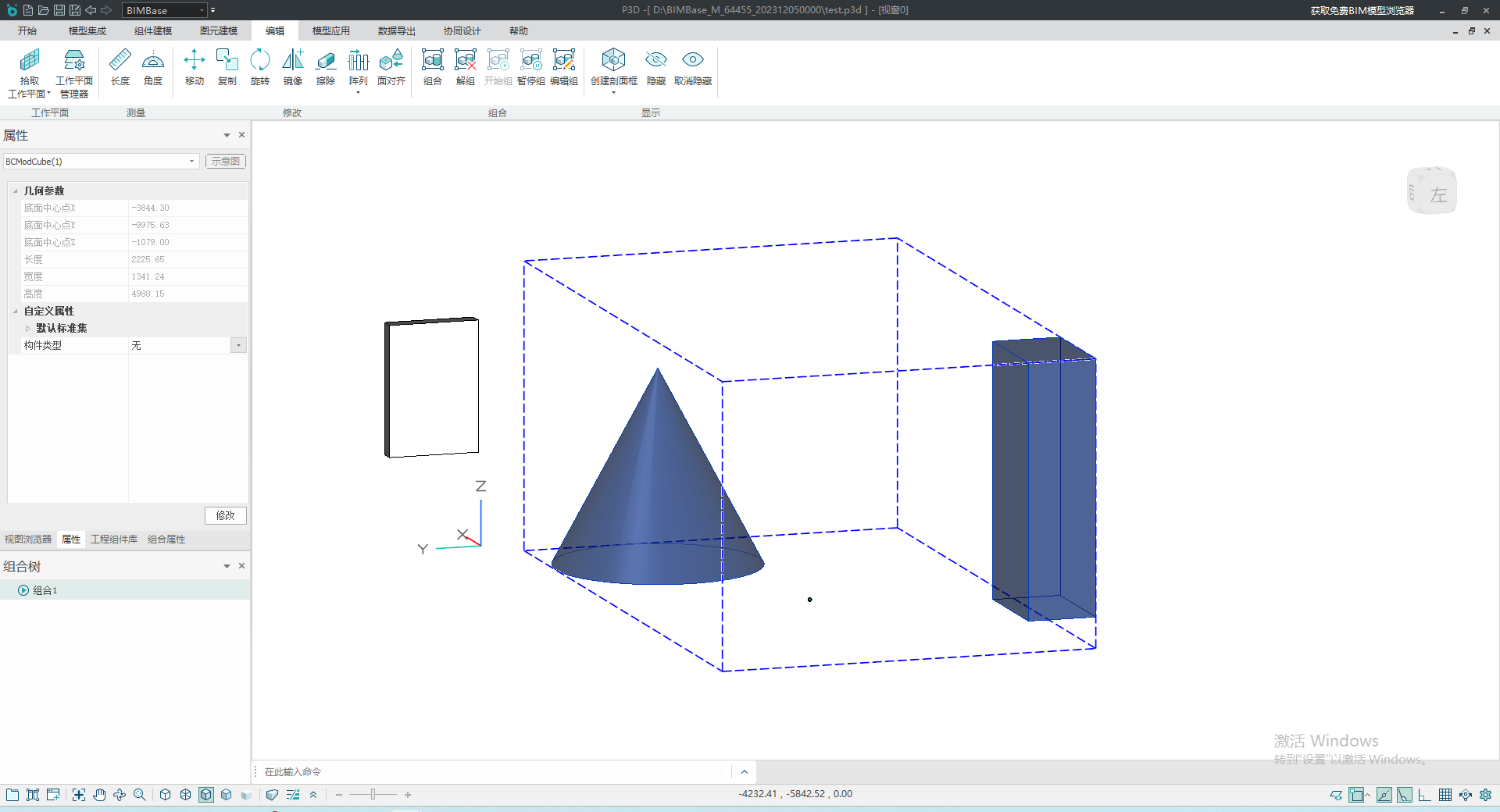Click the pan hand icon in bottom toolbar
The width and height of the screenshot is (1500, 812).
tap(99, 795)
